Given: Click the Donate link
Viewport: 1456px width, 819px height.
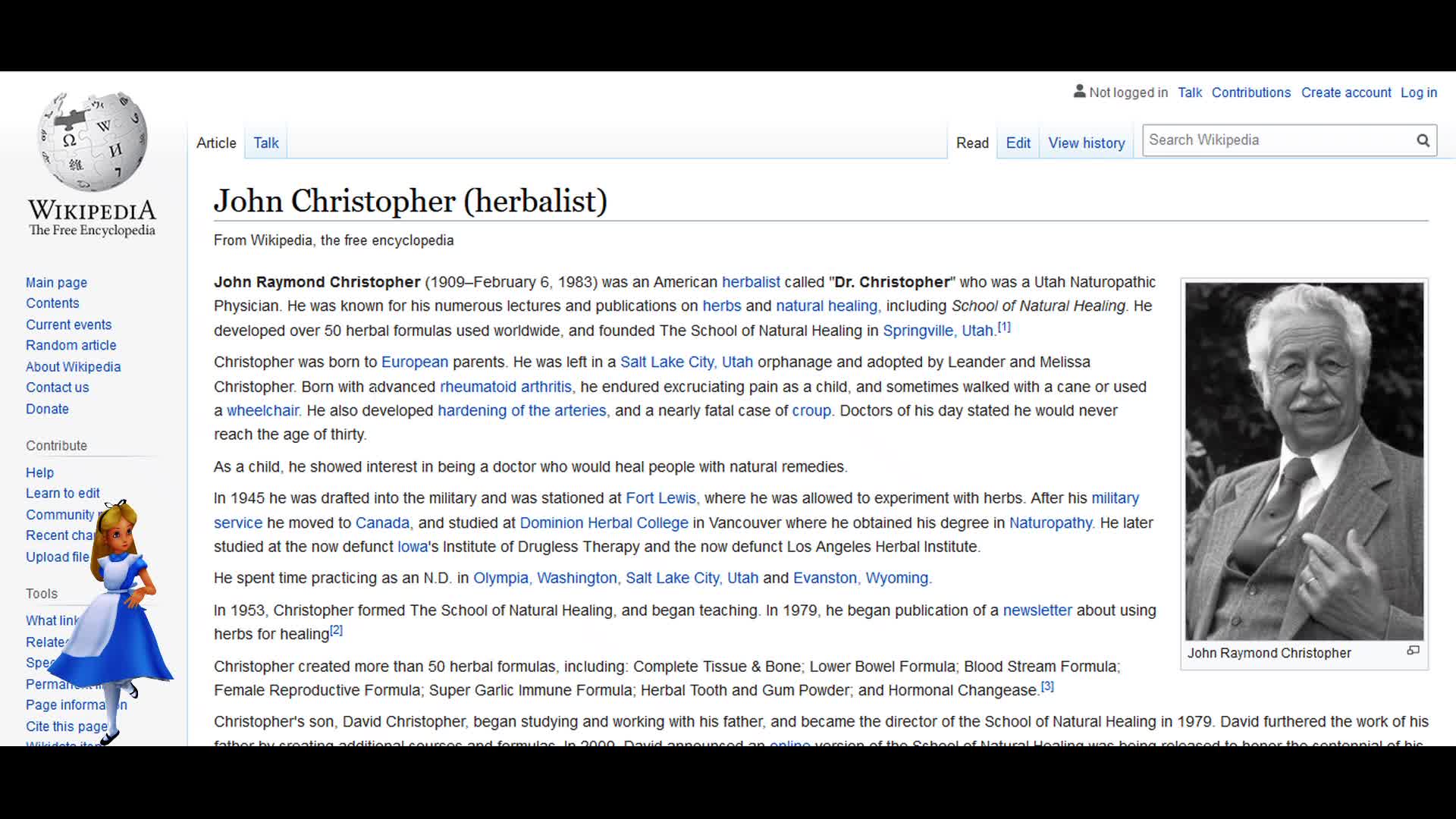Looking at the screenshot, I should click(x=47, y=409).
